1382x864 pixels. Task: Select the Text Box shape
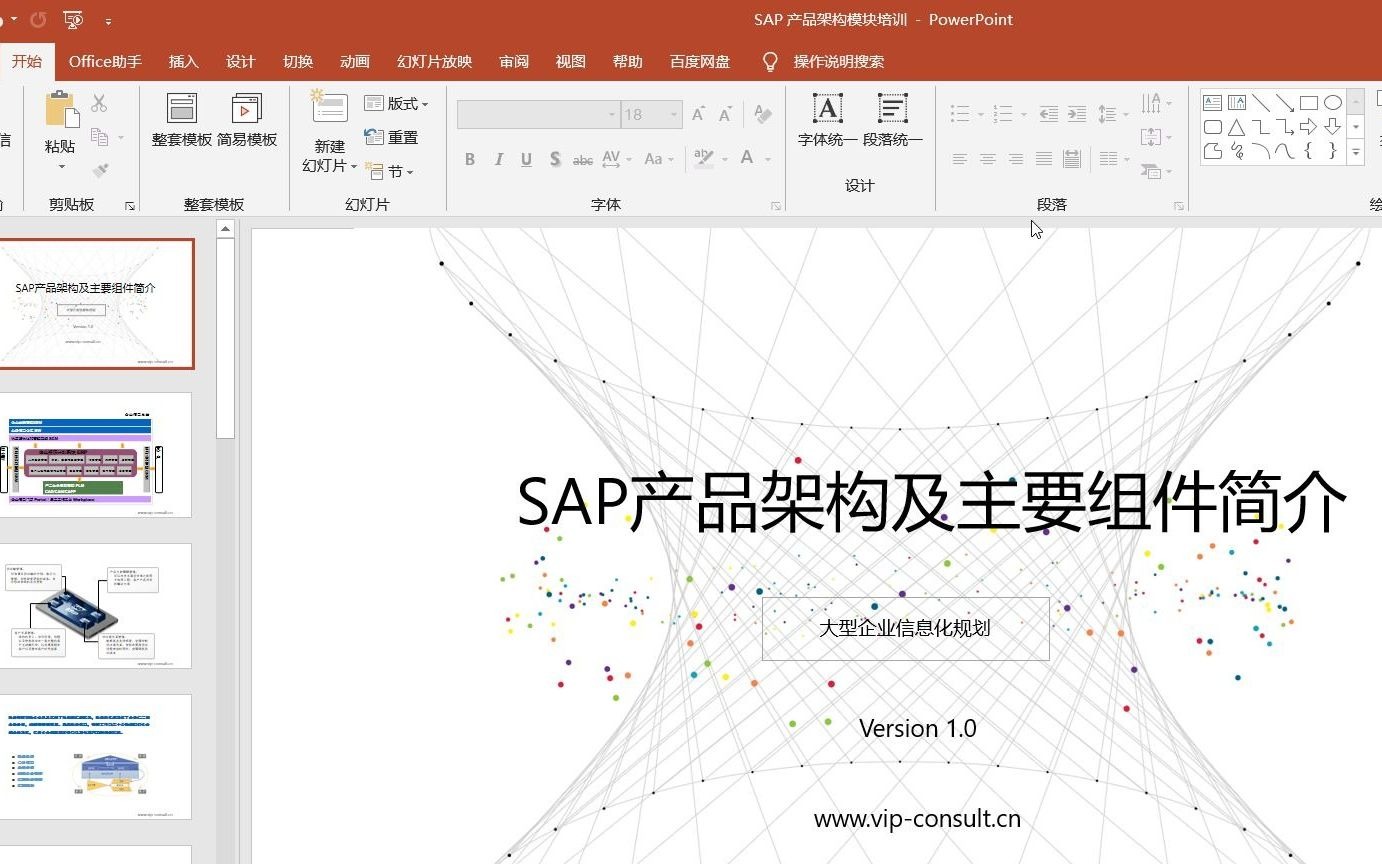tap(1213, 102)
